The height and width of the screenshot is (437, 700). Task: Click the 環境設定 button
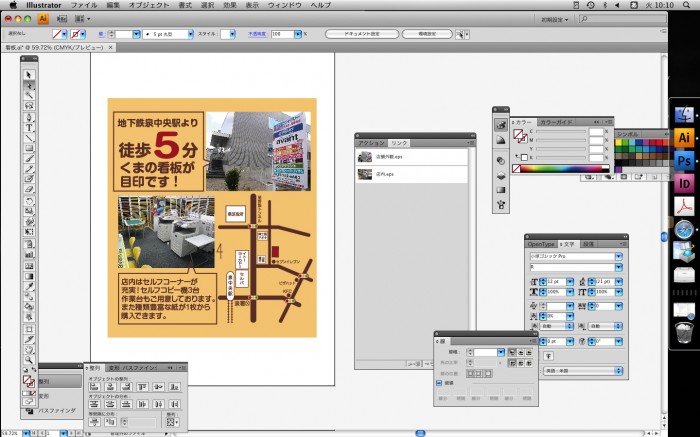click(427, 34)
